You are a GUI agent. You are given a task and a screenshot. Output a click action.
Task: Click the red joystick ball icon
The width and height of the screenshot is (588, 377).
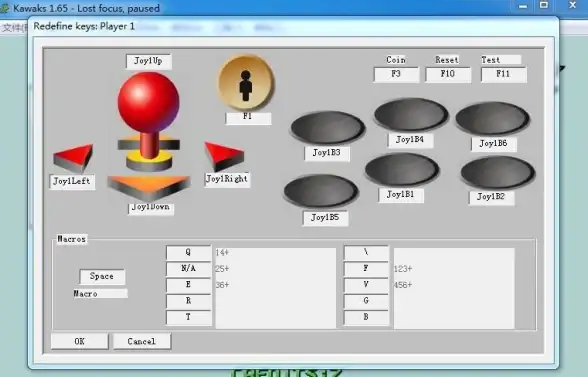point(148,102)
